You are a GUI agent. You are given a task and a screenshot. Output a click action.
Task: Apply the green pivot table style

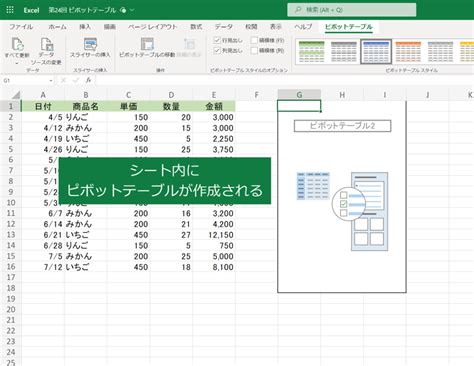pyautogui.click(x=311, y=52)
